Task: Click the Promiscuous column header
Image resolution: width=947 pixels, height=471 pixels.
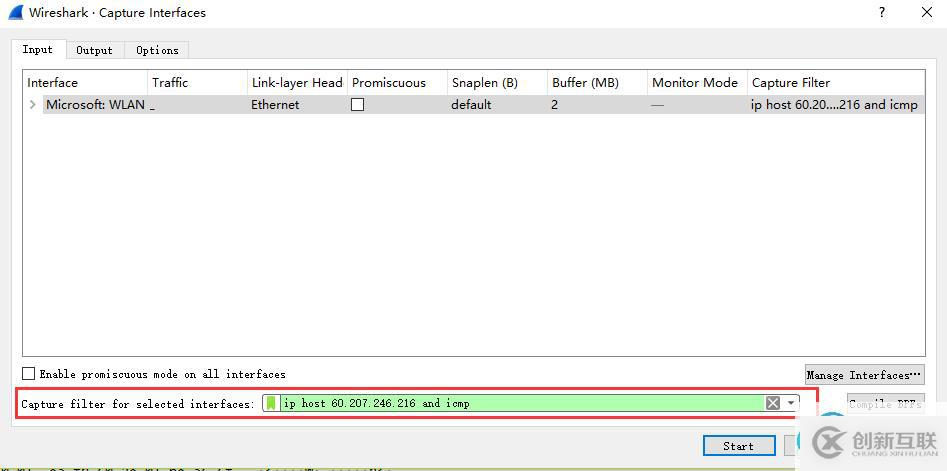Action: tap(397, 83)
